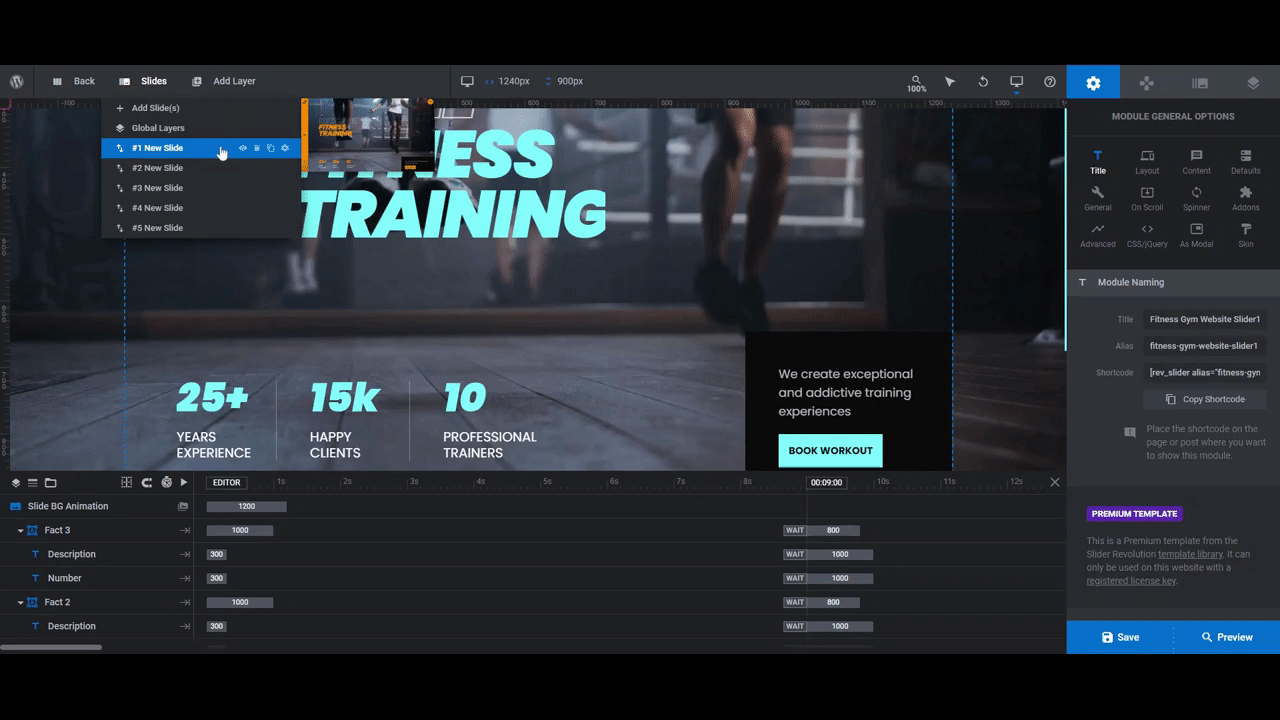Image resolution: width=1280 pixels, height=720 pixels.
Task: Open the WordPress logo menu
Action: pyautogui.click(x=16, y=82)
